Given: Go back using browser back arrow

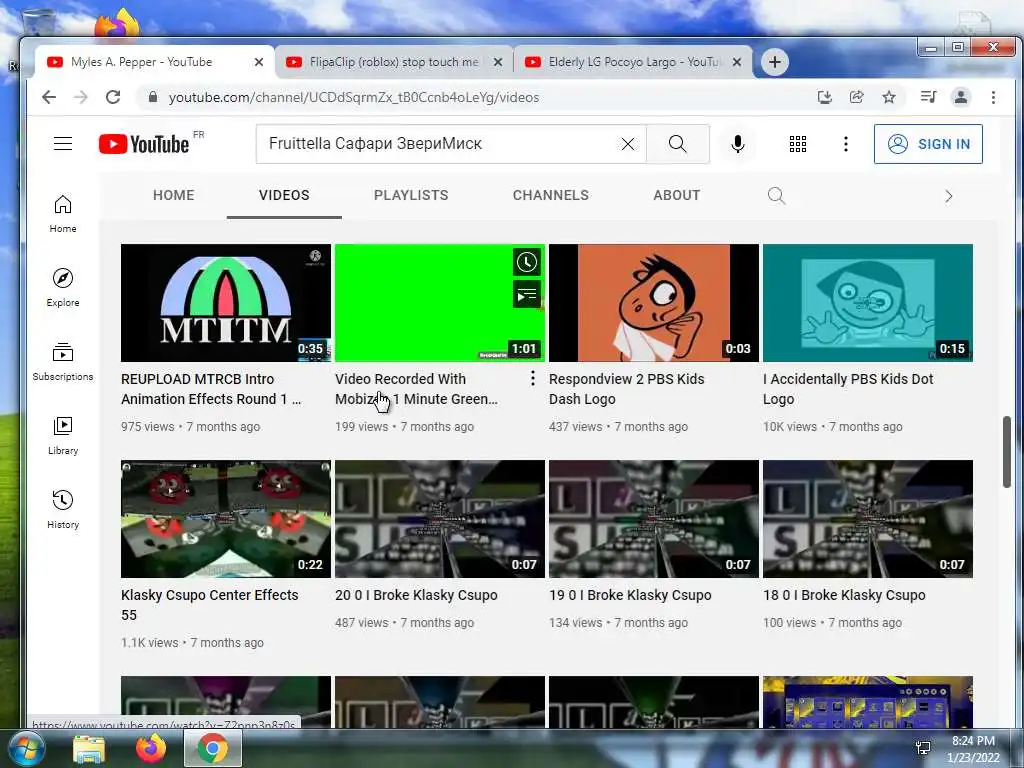Looking at the screenshot, I should pos(49,97).
